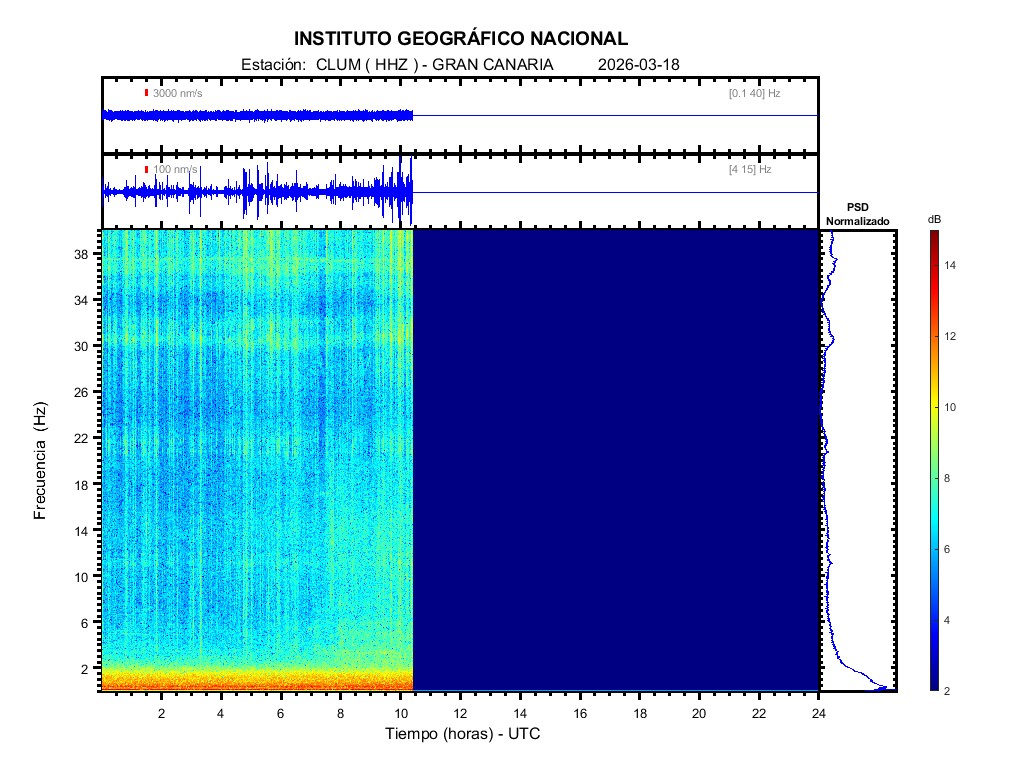The image size is (1024, 768).
Task: Click the 38 tick on the frequency axis
Action: 88,255
